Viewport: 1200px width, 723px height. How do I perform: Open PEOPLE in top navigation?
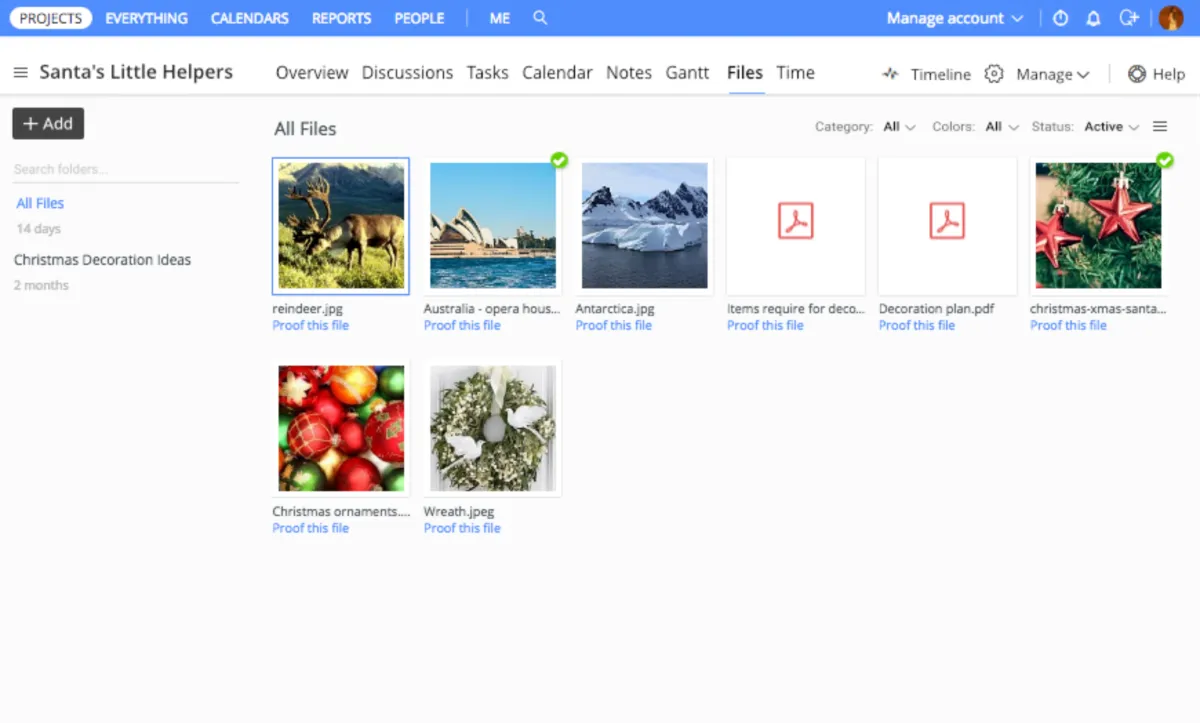[419, 18]
